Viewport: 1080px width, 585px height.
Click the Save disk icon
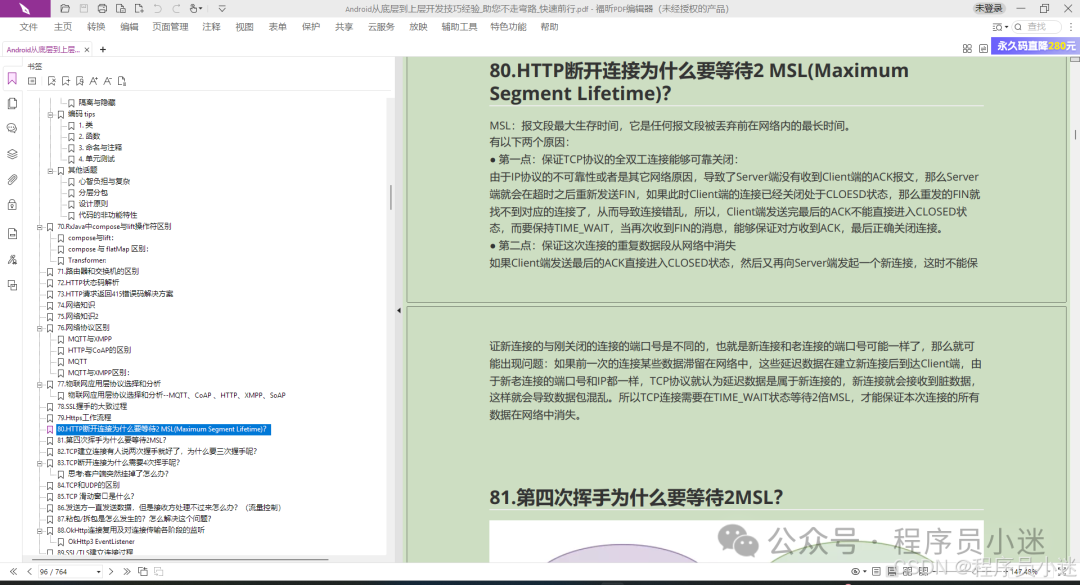point(83,9)
